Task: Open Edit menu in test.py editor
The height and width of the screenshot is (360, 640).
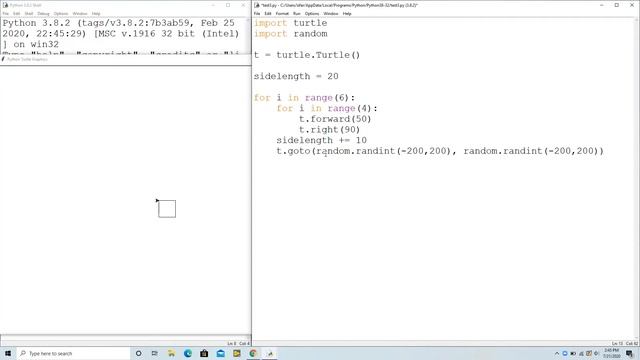Action: click(268, 13)
